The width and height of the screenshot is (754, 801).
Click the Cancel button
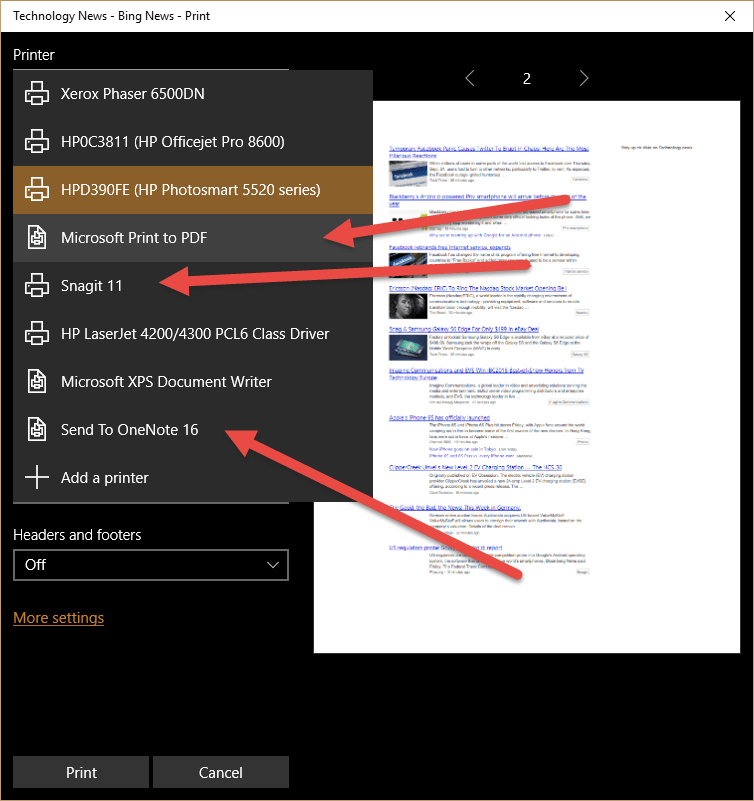click(221, 772)
